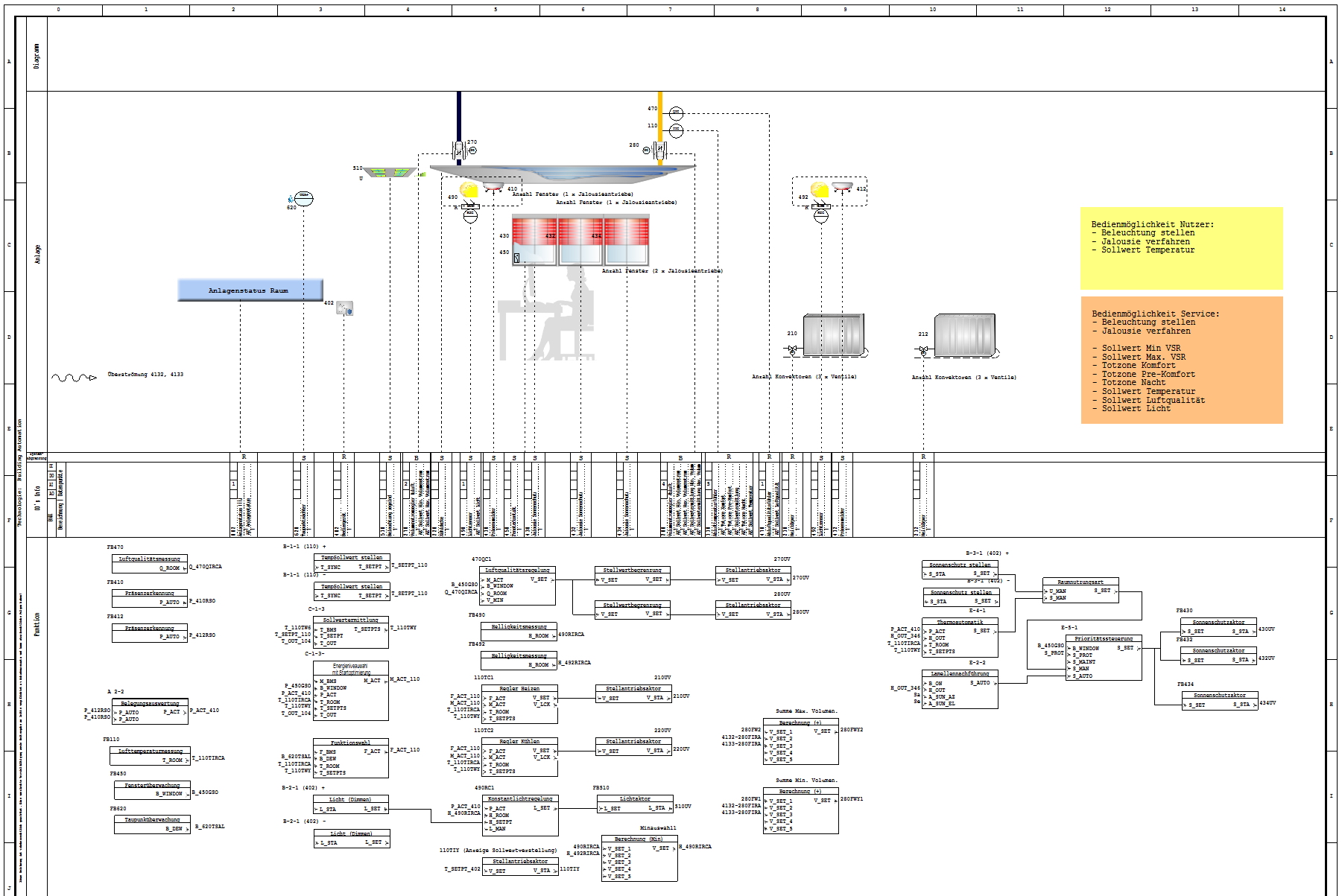Select the Prioritätssteuerung block
The image size is (1342, 896).
pos(1104,657)
